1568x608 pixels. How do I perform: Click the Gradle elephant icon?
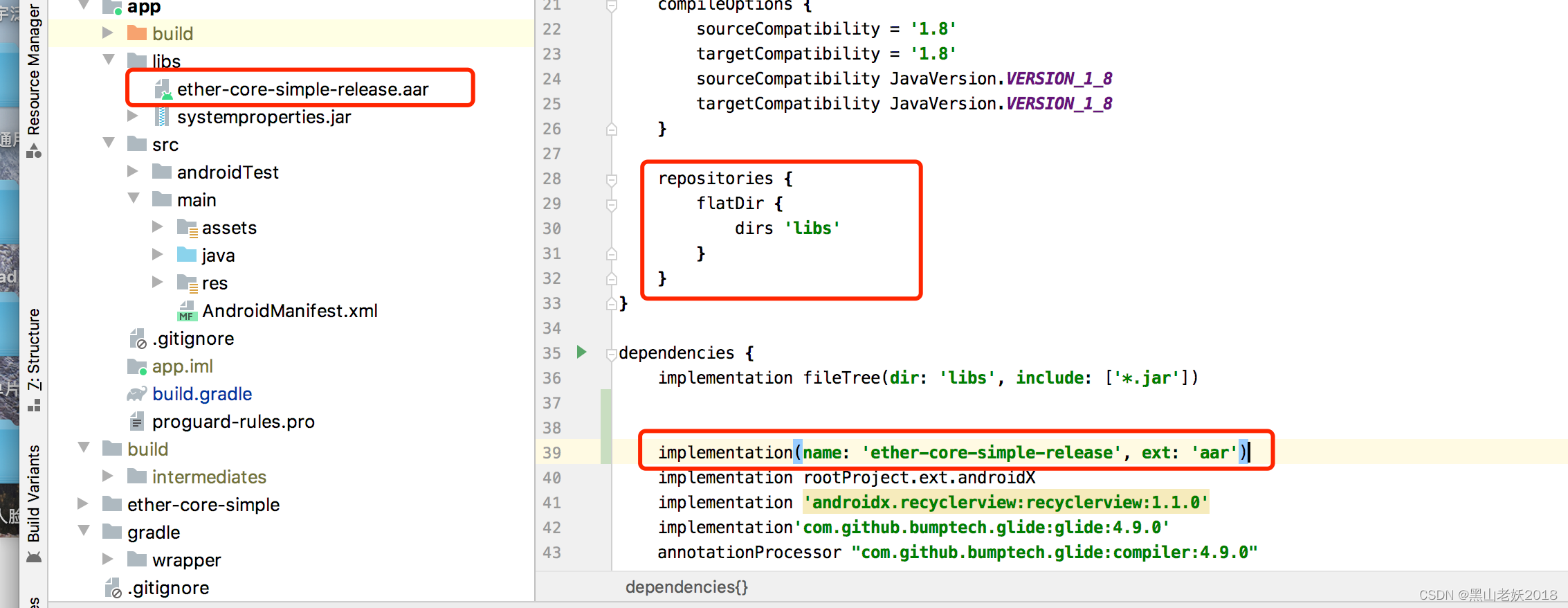click(137, 394)
